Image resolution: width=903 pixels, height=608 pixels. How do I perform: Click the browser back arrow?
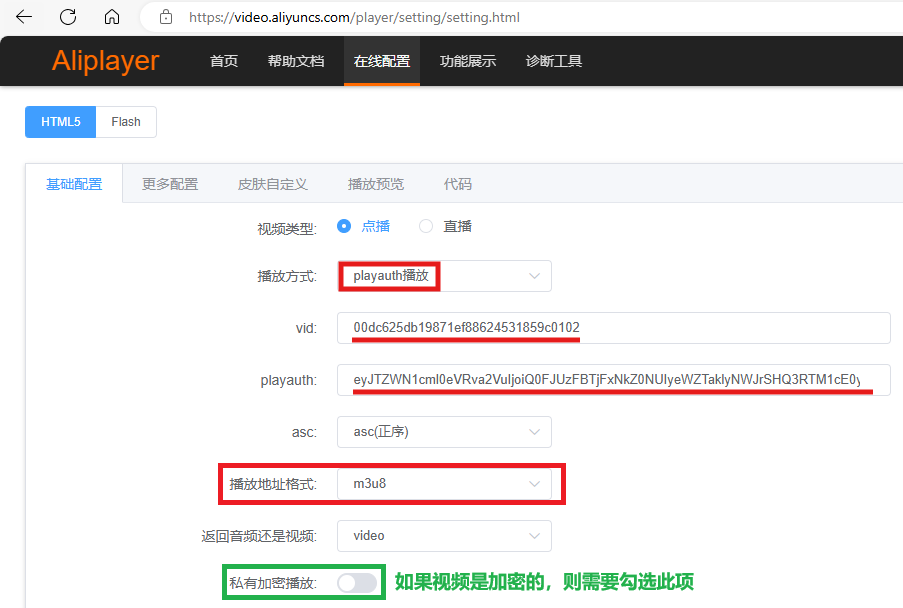(24, 17)
